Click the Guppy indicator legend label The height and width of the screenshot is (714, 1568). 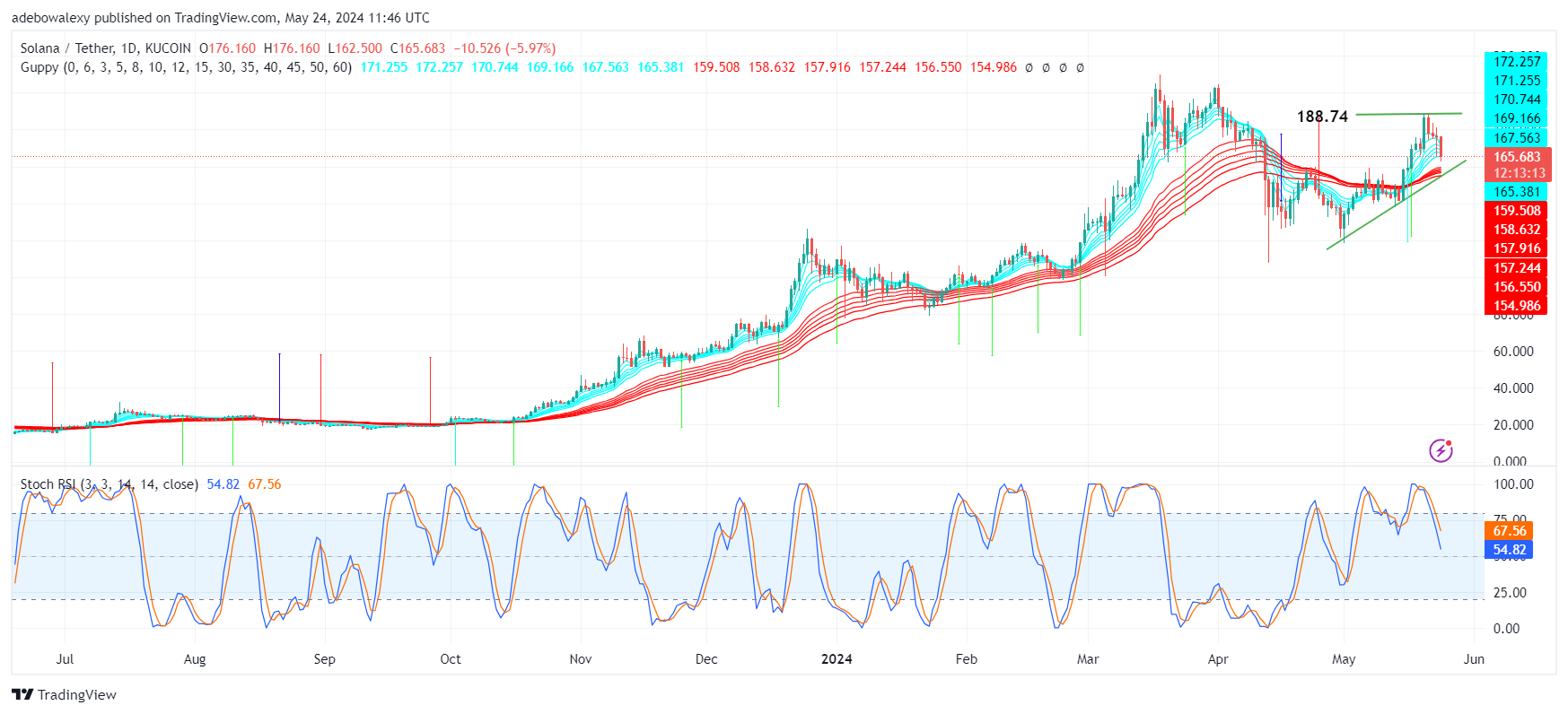coord(186,67)
